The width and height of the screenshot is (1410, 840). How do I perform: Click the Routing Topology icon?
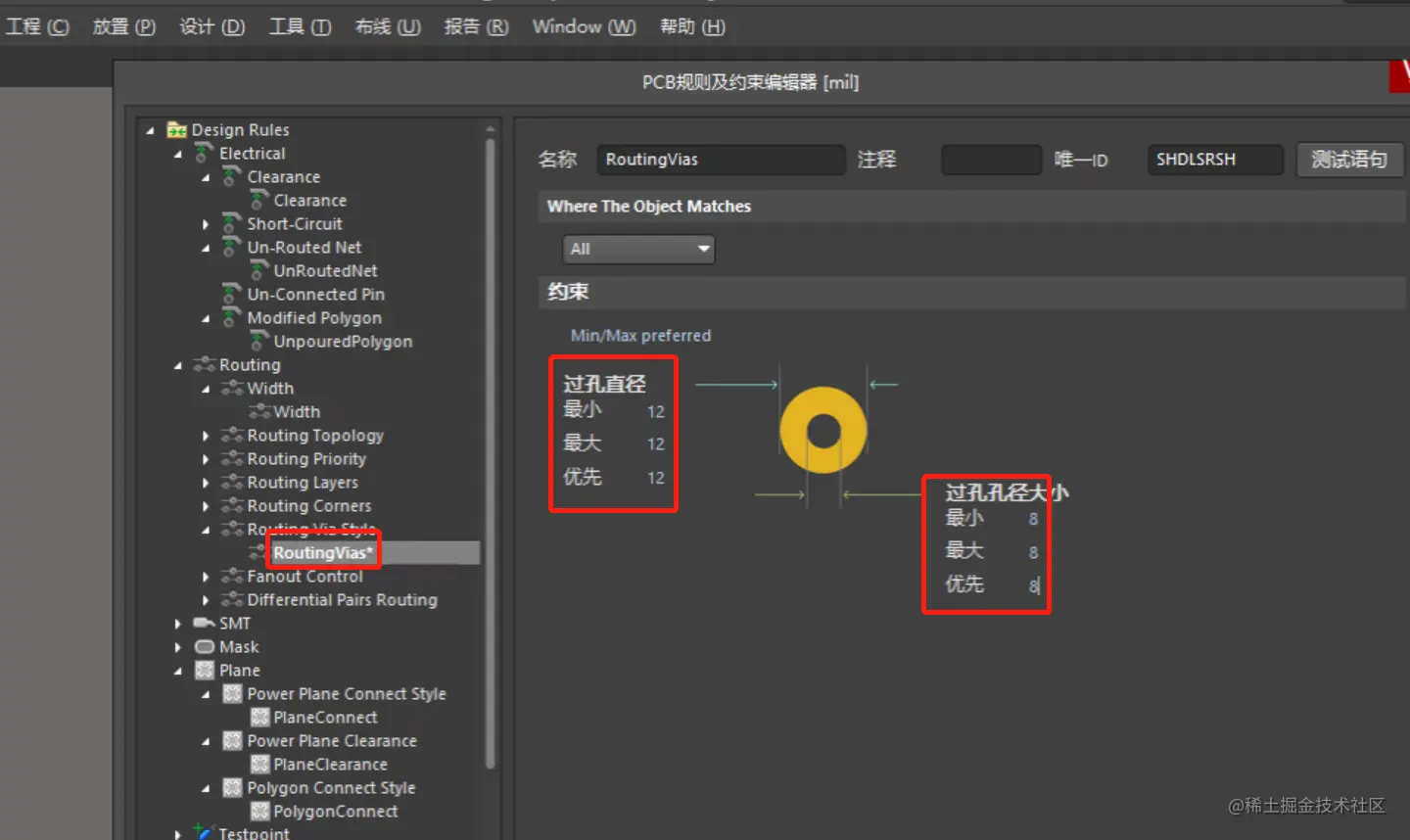pyautogui.click(x=232, y=436)
